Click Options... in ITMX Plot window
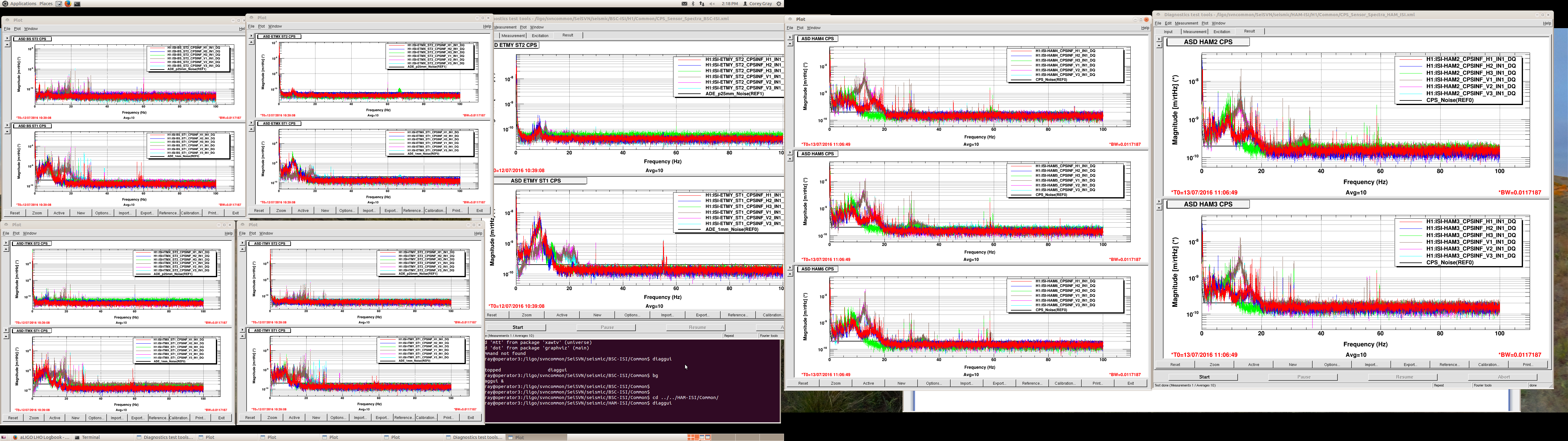 tap(96, 418)
